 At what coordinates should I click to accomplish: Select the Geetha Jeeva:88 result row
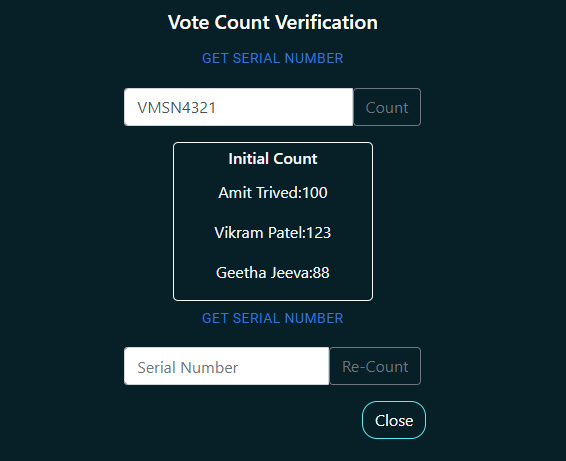(273, 273)
